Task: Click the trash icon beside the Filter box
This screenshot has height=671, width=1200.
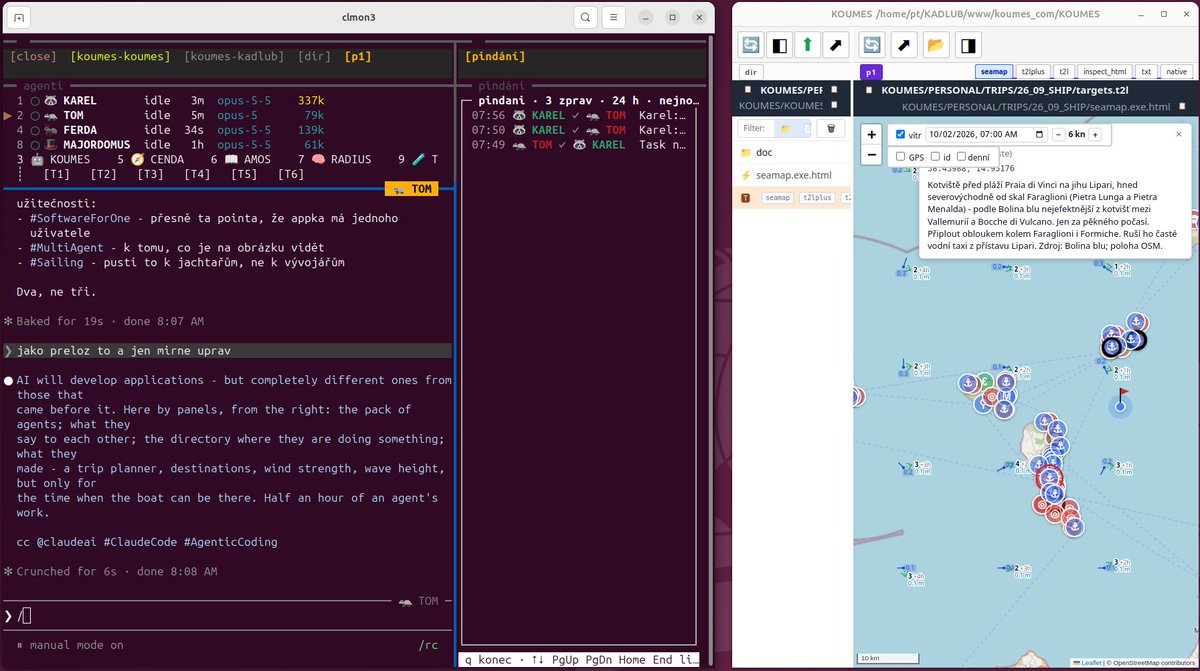Action: (831, 129)
